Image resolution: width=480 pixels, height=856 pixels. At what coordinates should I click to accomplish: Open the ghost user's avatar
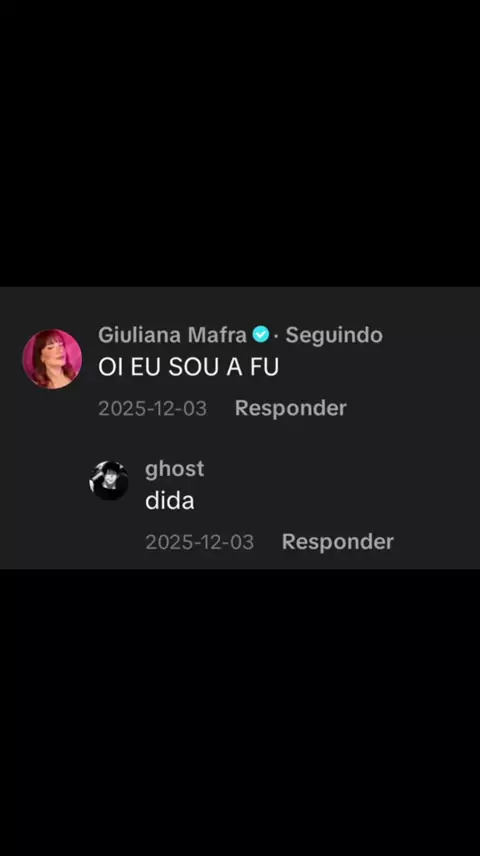pos(109,480)
